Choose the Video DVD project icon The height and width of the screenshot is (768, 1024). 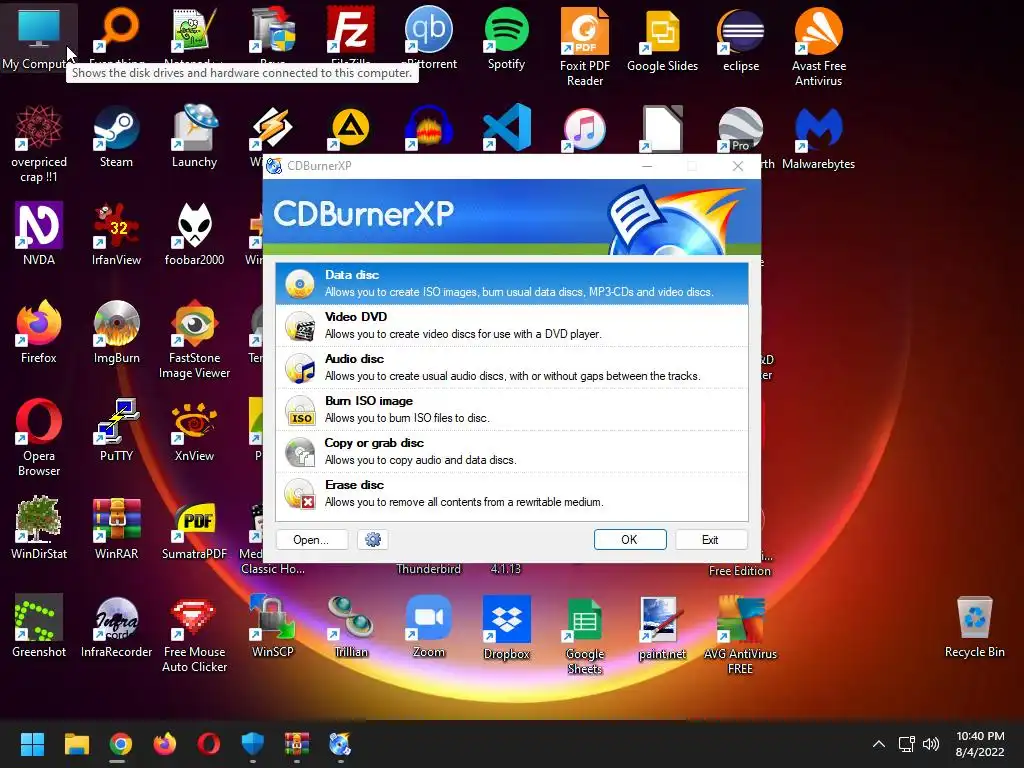[300, 326]
